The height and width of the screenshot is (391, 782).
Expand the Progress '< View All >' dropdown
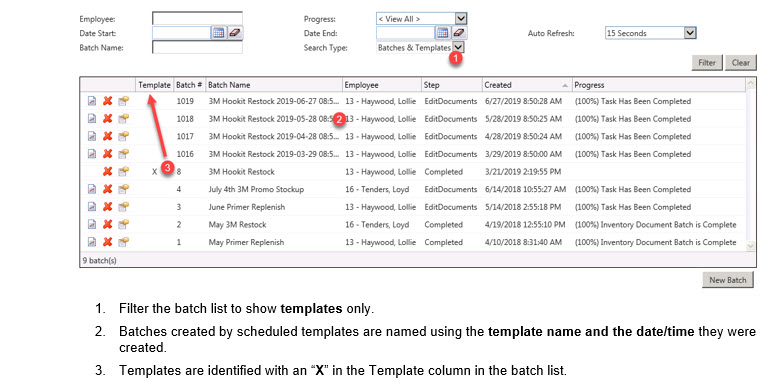click(461, 19)
